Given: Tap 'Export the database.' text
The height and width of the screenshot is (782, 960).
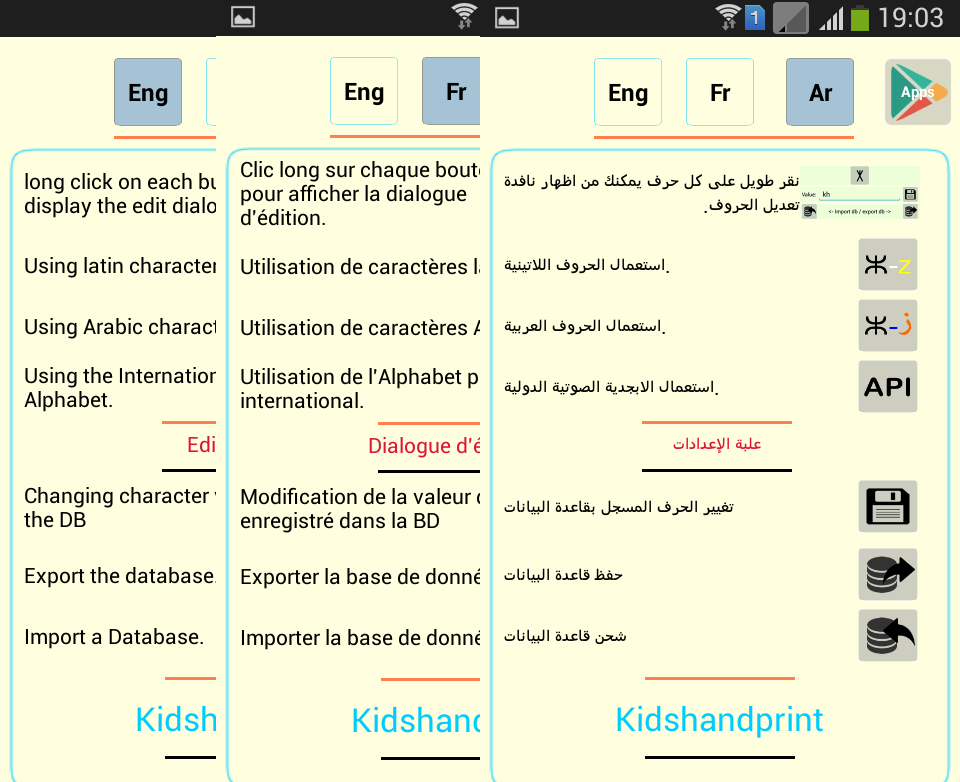Looking at the screenshot, I should tap(120, 576).
